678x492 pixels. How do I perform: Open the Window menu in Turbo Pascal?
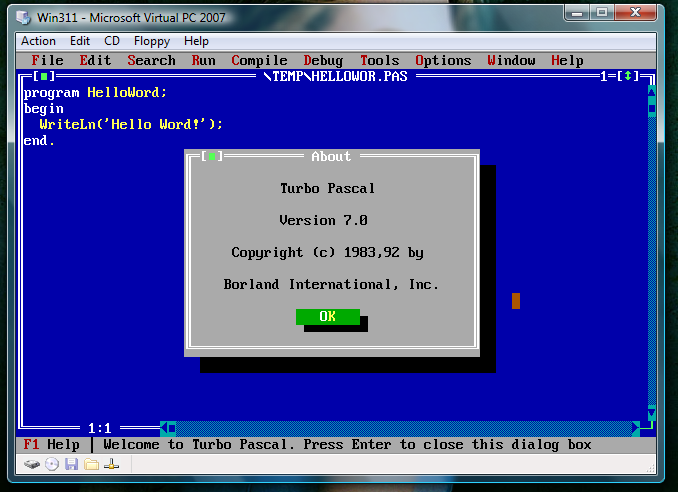tap(512, 61)
